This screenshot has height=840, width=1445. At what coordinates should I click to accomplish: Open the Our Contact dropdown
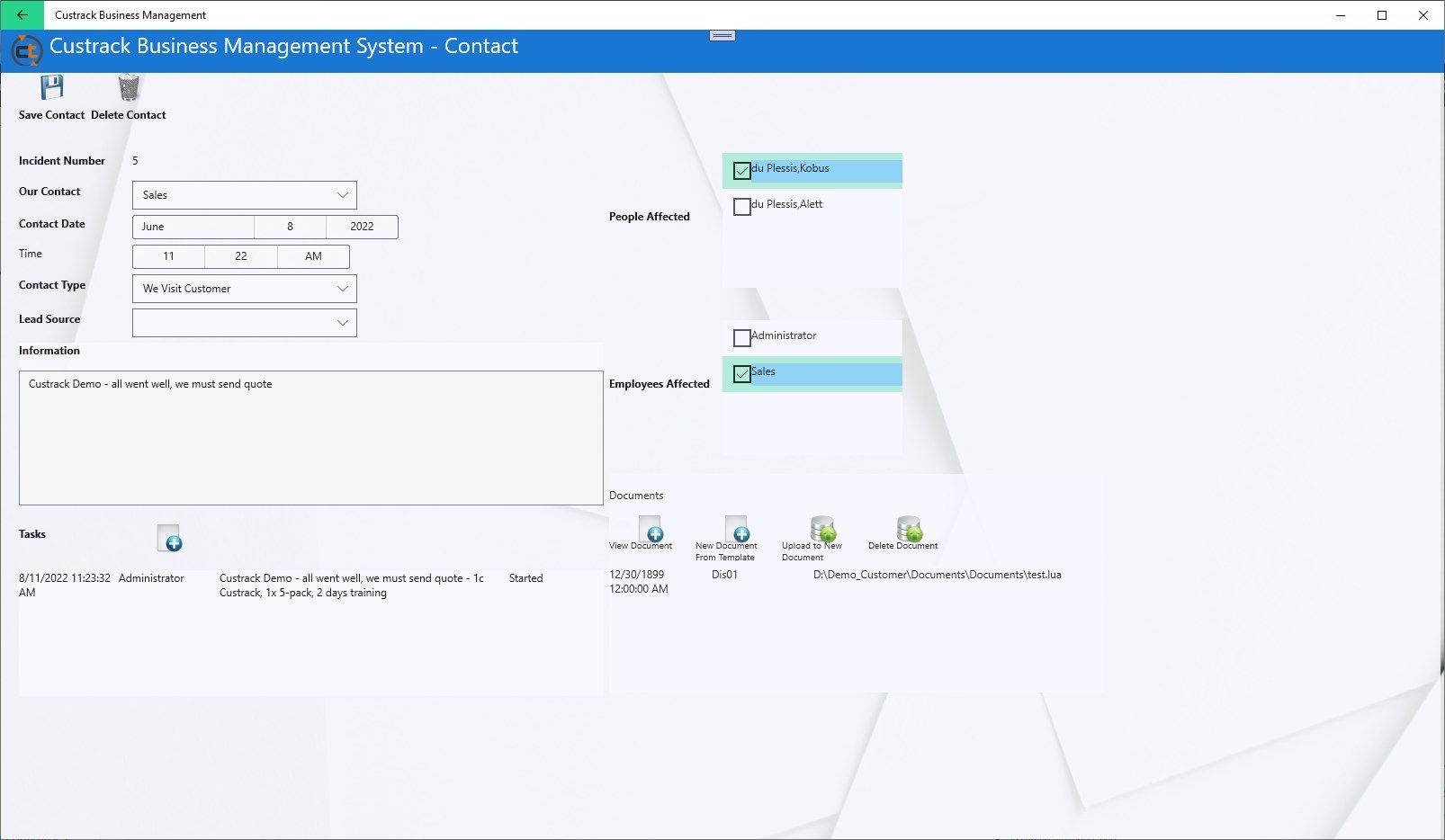[x=245, y=195]
